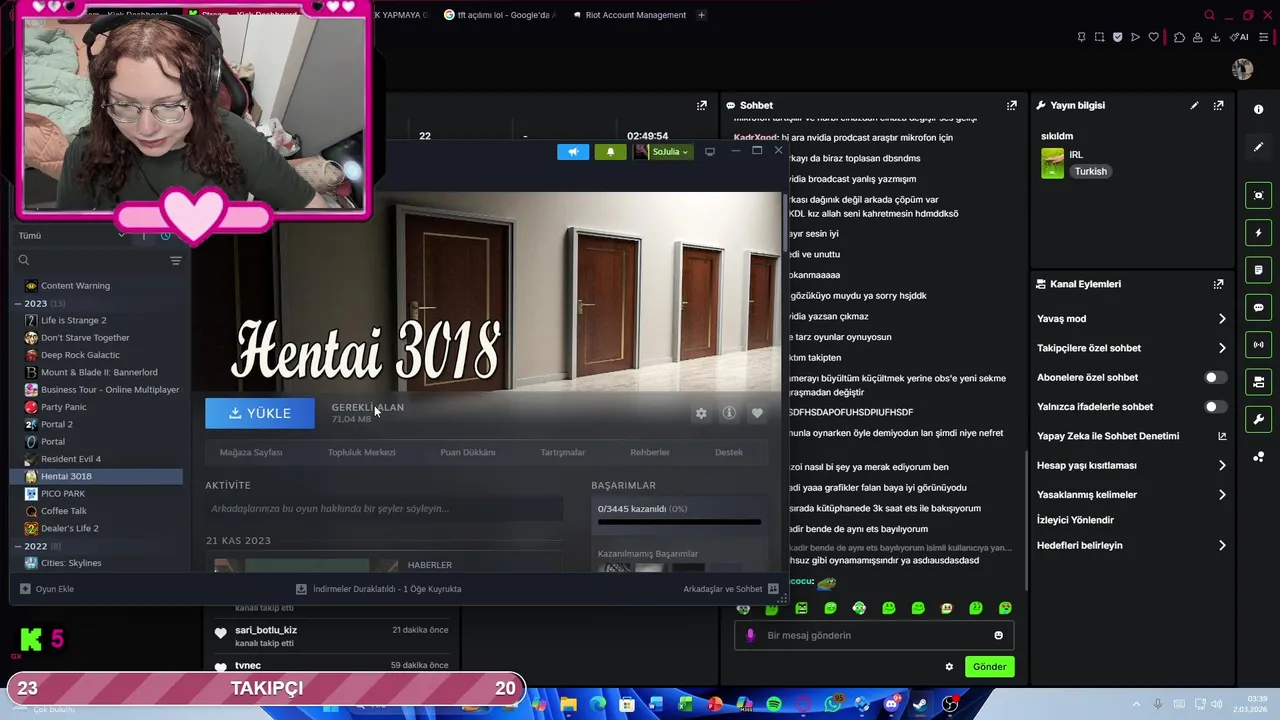Click the purple microphone icon in chat input

pos(751,635)
